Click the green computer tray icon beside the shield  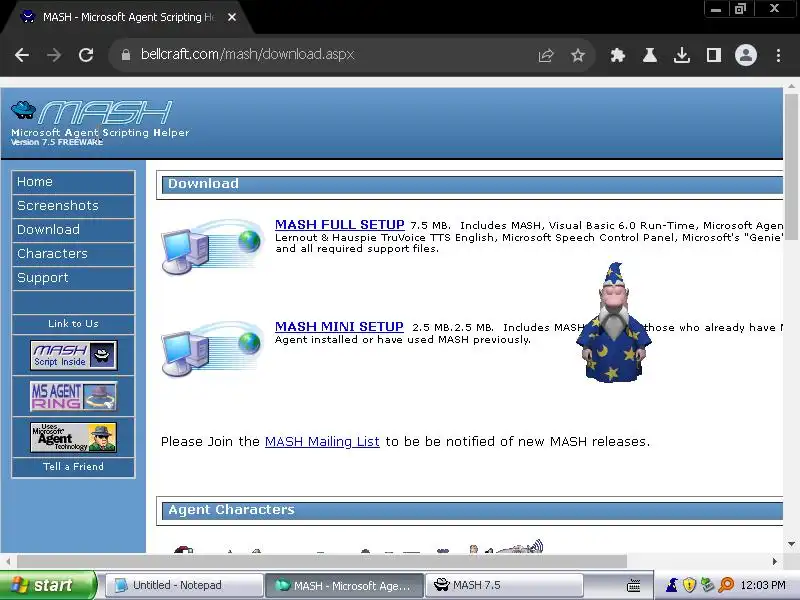click(707, 585)
